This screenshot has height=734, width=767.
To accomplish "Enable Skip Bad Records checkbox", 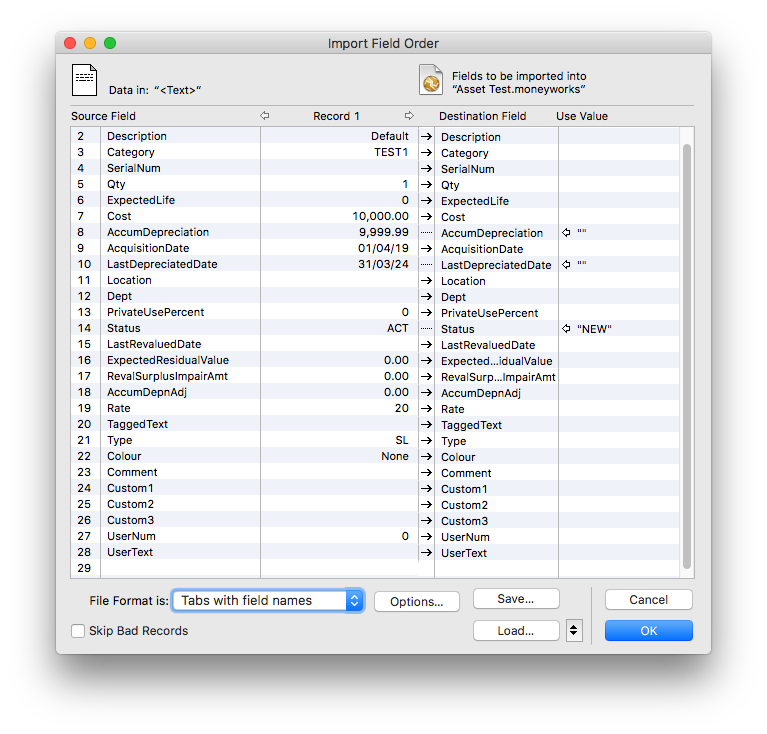I will (78, 631).
